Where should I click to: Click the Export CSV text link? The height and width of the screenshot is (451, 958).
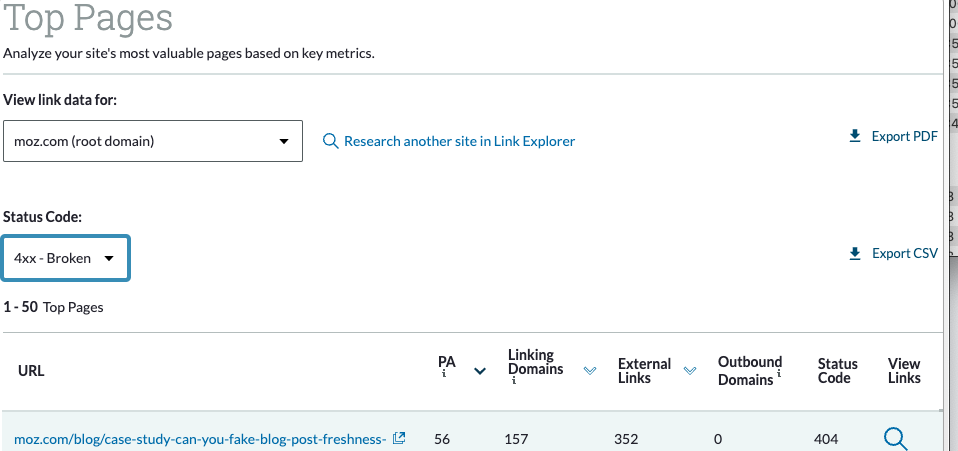[904, 254]
